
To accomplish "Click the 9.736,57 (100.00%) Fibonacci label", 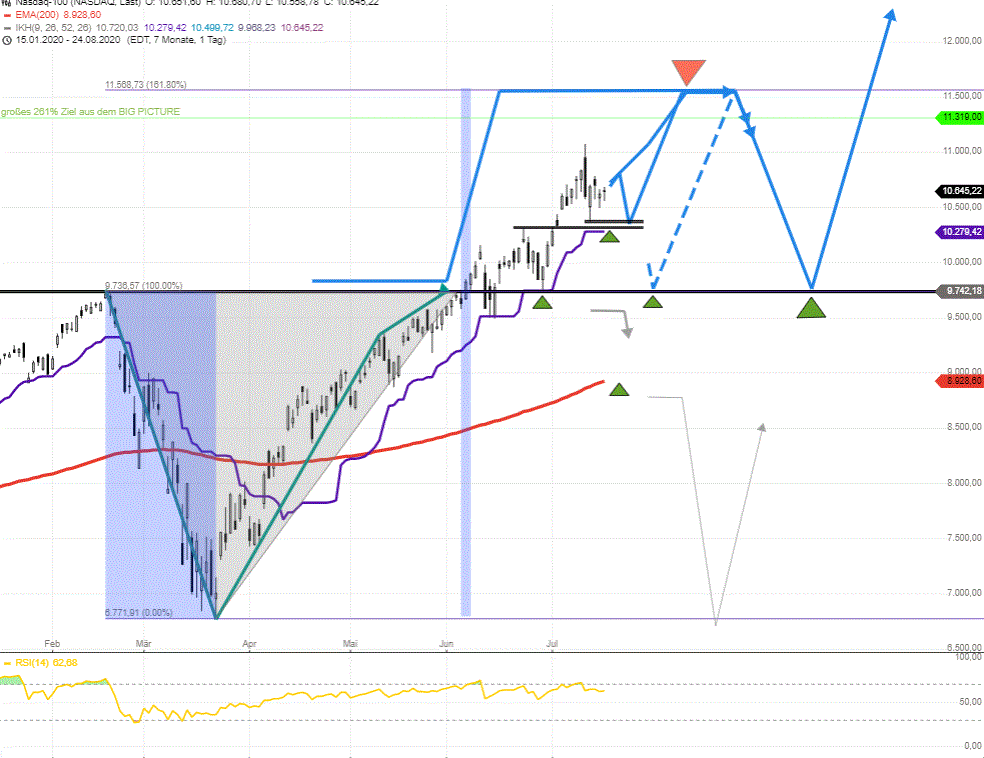I will (144, 286).
